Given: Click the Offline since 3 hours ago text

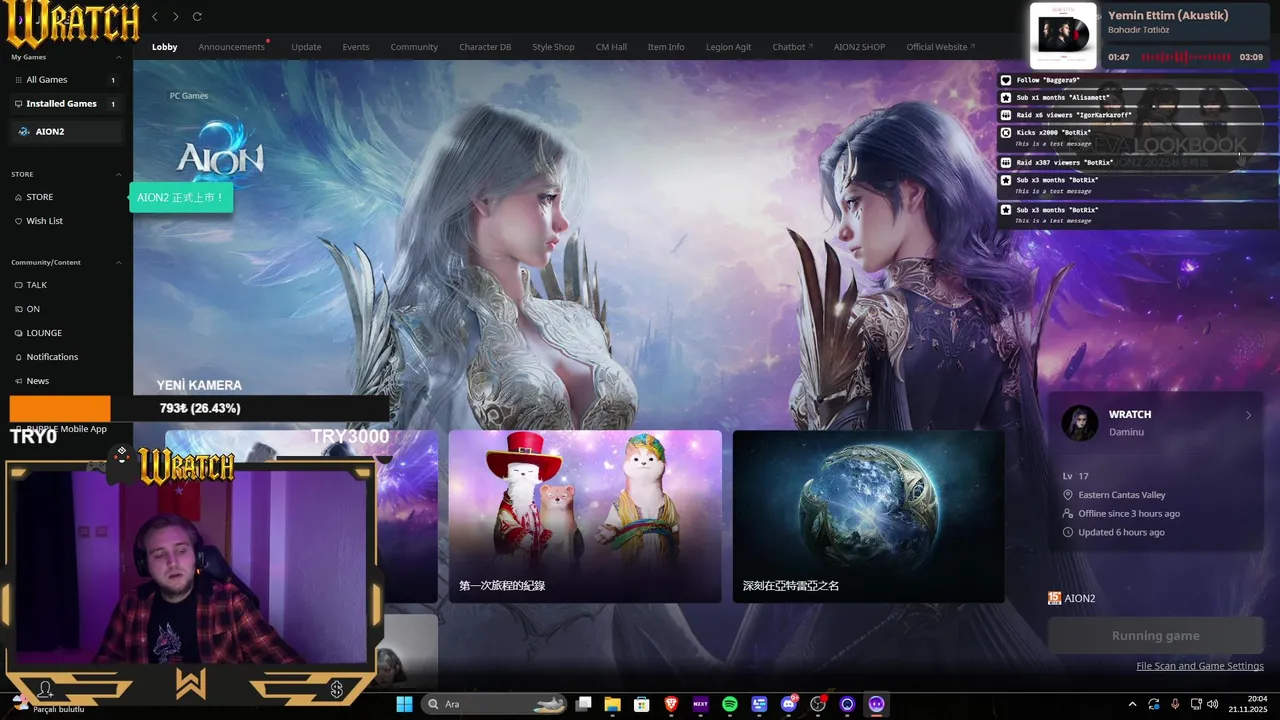Looking at the screenshot, I should [x=1129, y=513].
